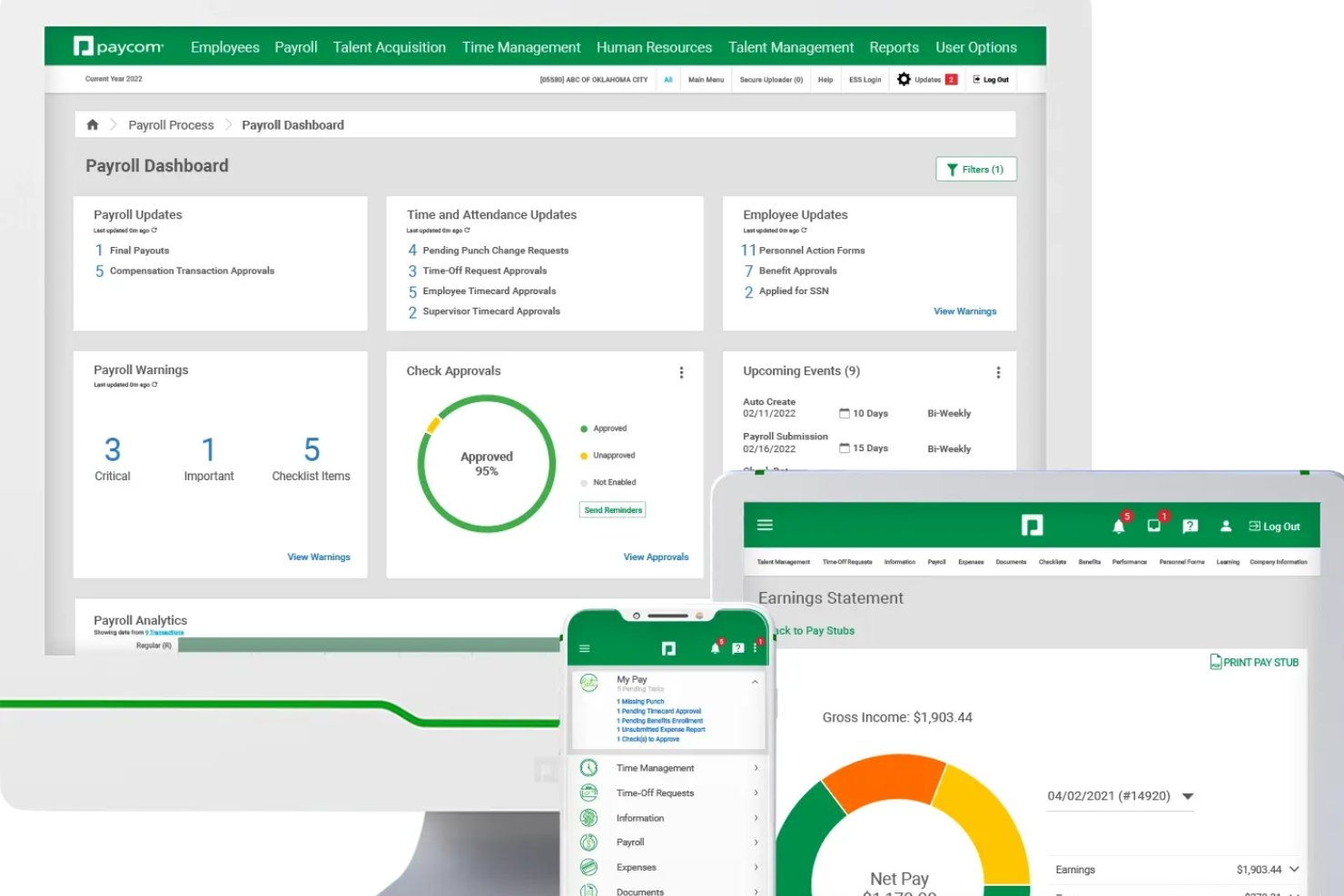Screen dimensions: 1344x896
Task: Click '1 Missing Punch' on phone
Action: pos(641,702)
